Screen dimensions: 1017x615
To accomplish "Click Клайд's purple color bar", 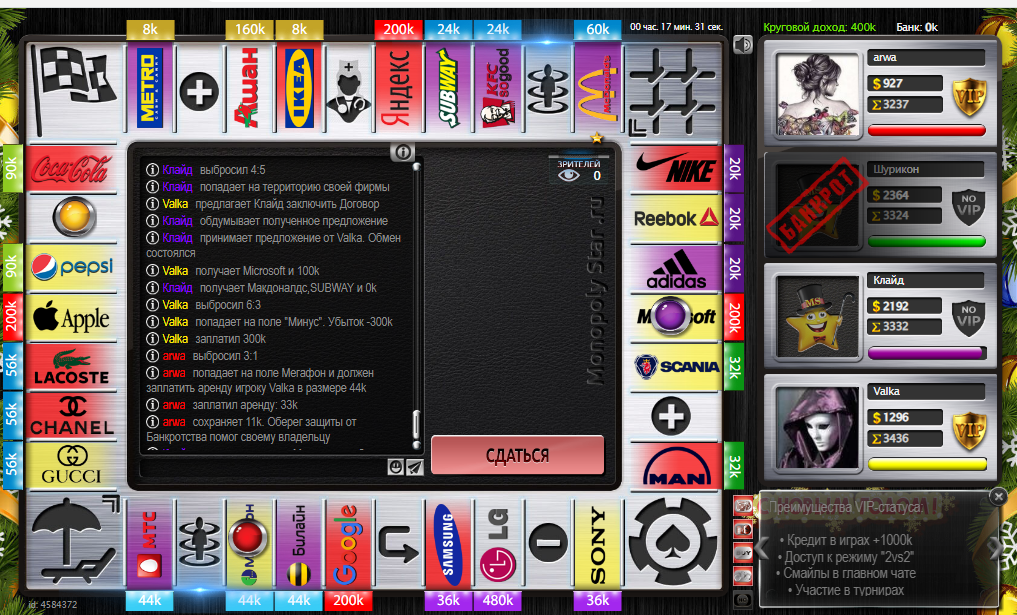I will click(x=927, y=353).
